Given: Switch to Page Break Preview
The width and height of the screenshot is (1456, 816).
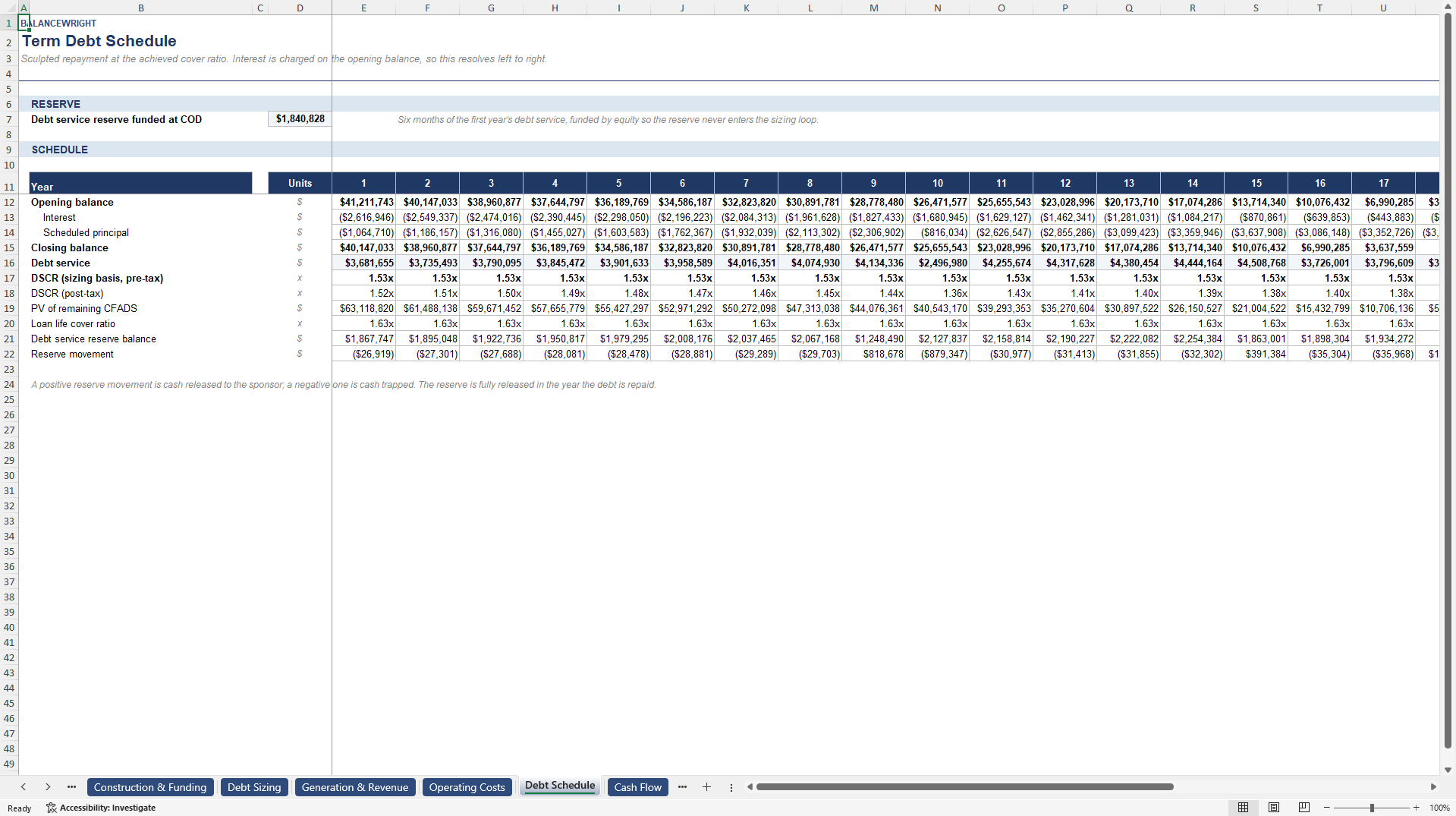Looking at the screenshot, I should [1304, 808].
